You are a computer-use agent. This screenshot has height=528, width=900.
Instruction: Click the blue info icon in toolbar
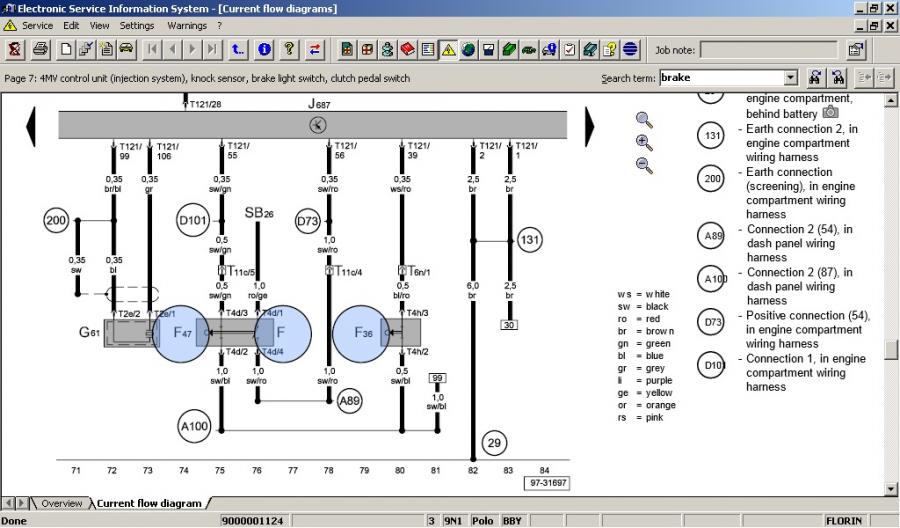tap(265, 49)
